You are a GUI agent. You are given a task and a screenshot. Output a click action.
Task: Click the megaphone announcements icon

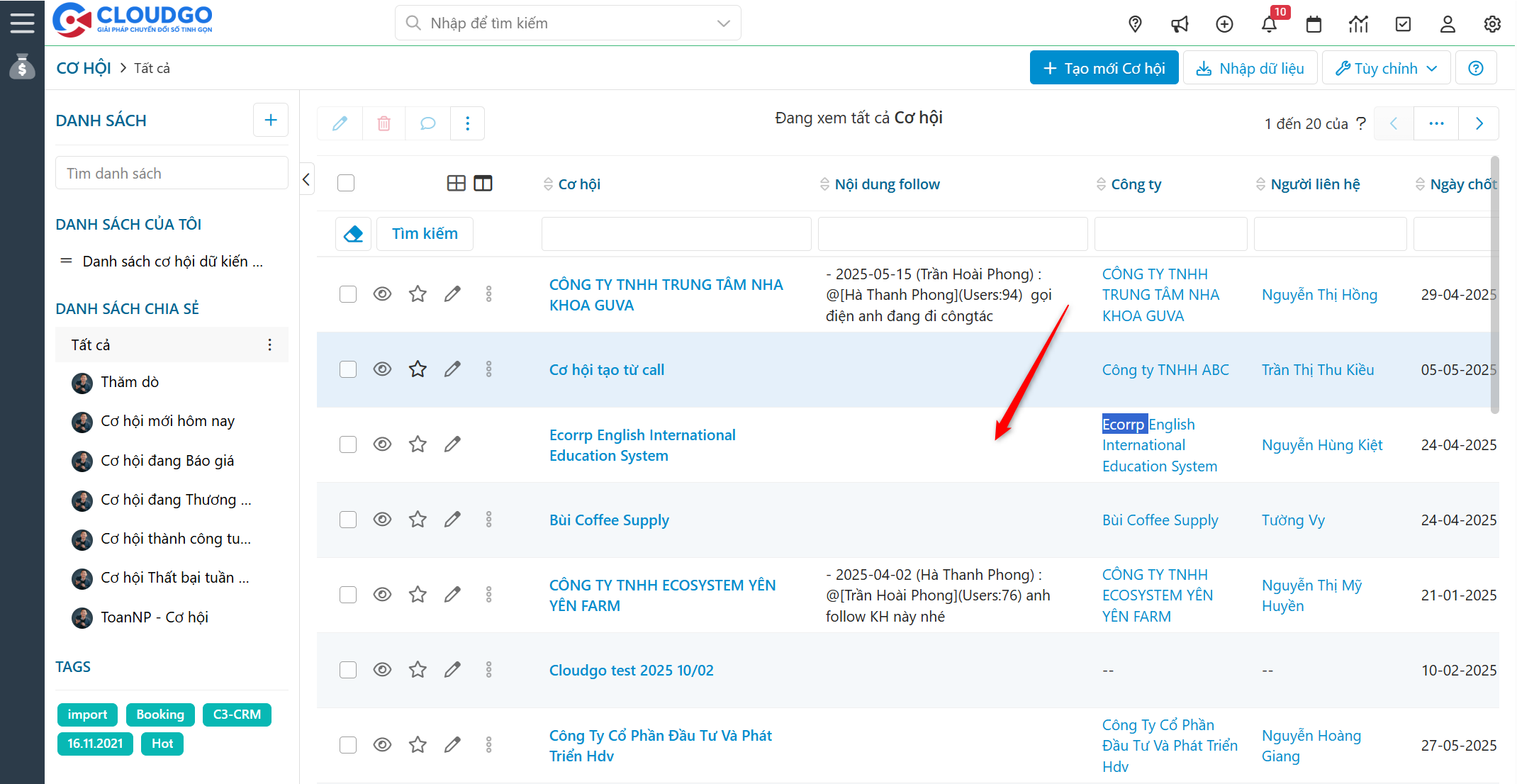pos(1180,24)
